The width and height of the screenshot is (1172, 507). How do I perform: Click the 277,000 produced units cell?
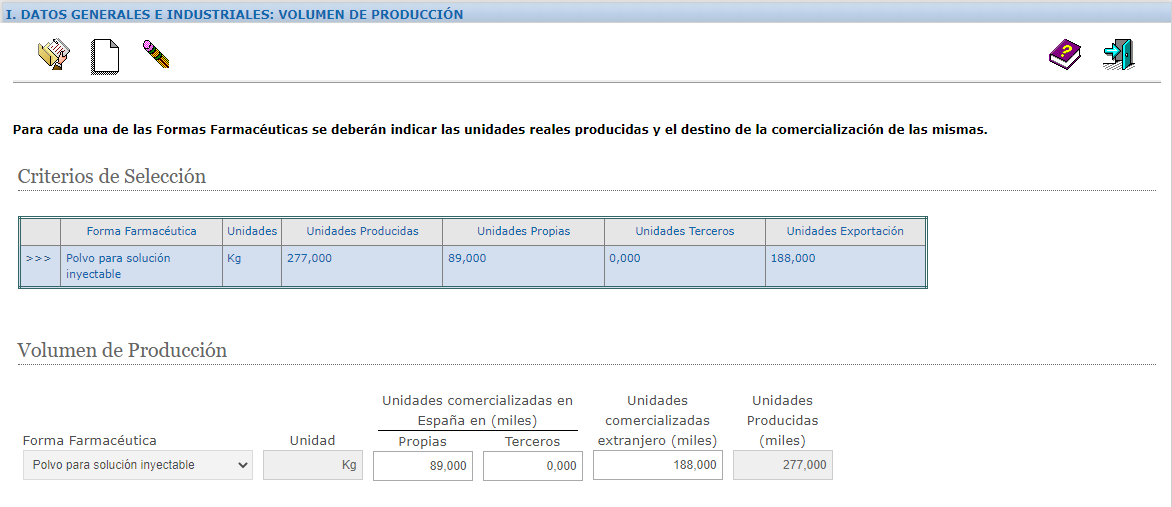point(309,258)
